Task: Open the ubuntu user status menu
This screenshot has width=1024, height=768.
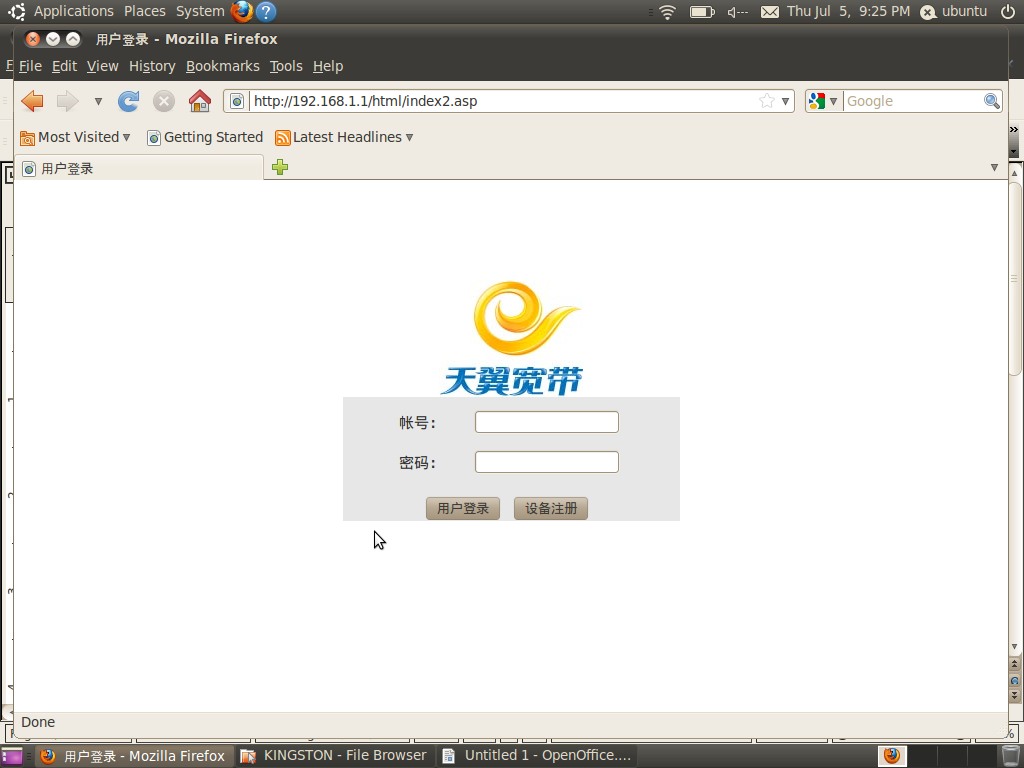Action: click(x=953, y=11)
